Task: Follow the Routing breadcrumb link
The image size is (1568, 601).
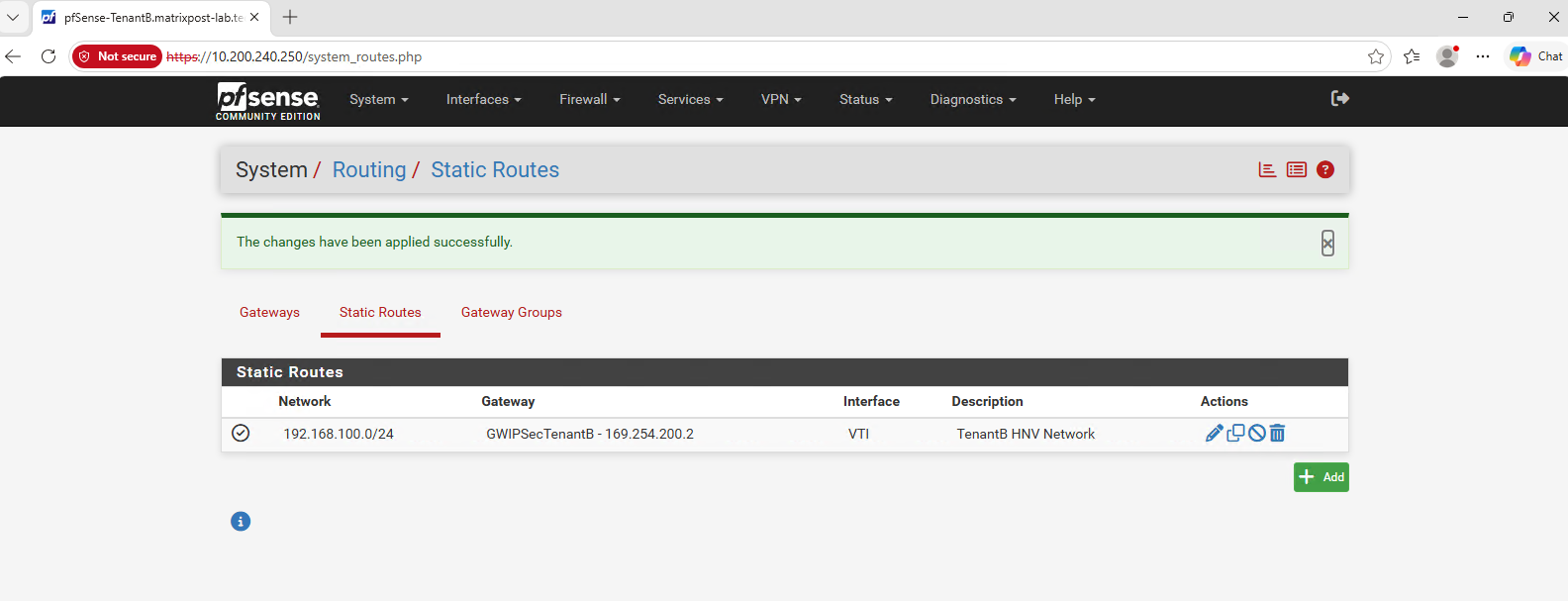Action: 369,170
